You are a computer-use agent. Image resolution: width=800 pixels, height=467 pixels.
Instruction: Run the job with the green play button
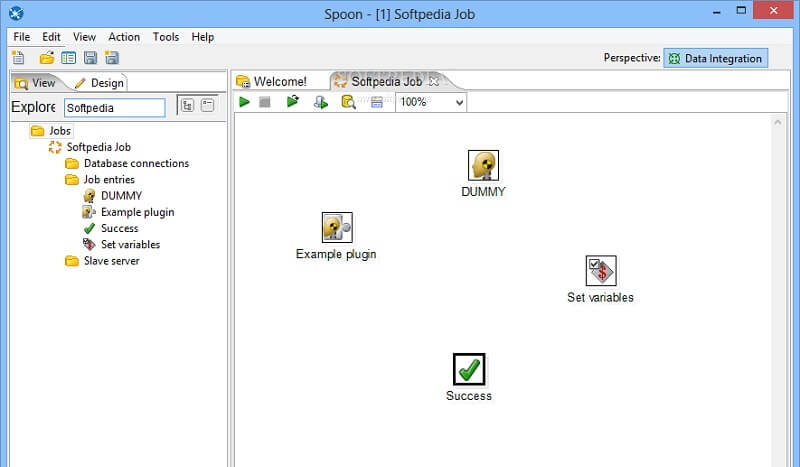click(244, 102)
